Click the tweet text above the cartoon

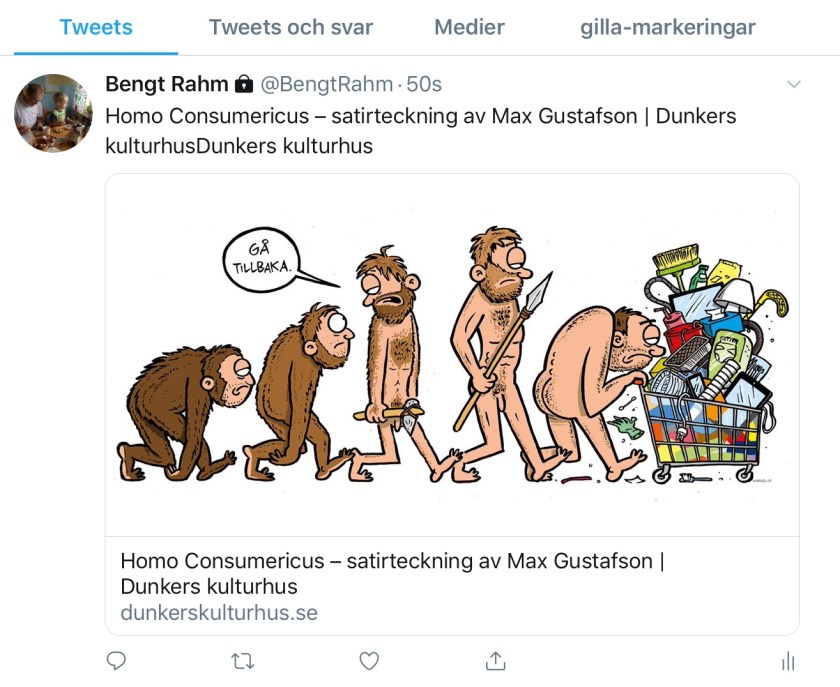420,131
